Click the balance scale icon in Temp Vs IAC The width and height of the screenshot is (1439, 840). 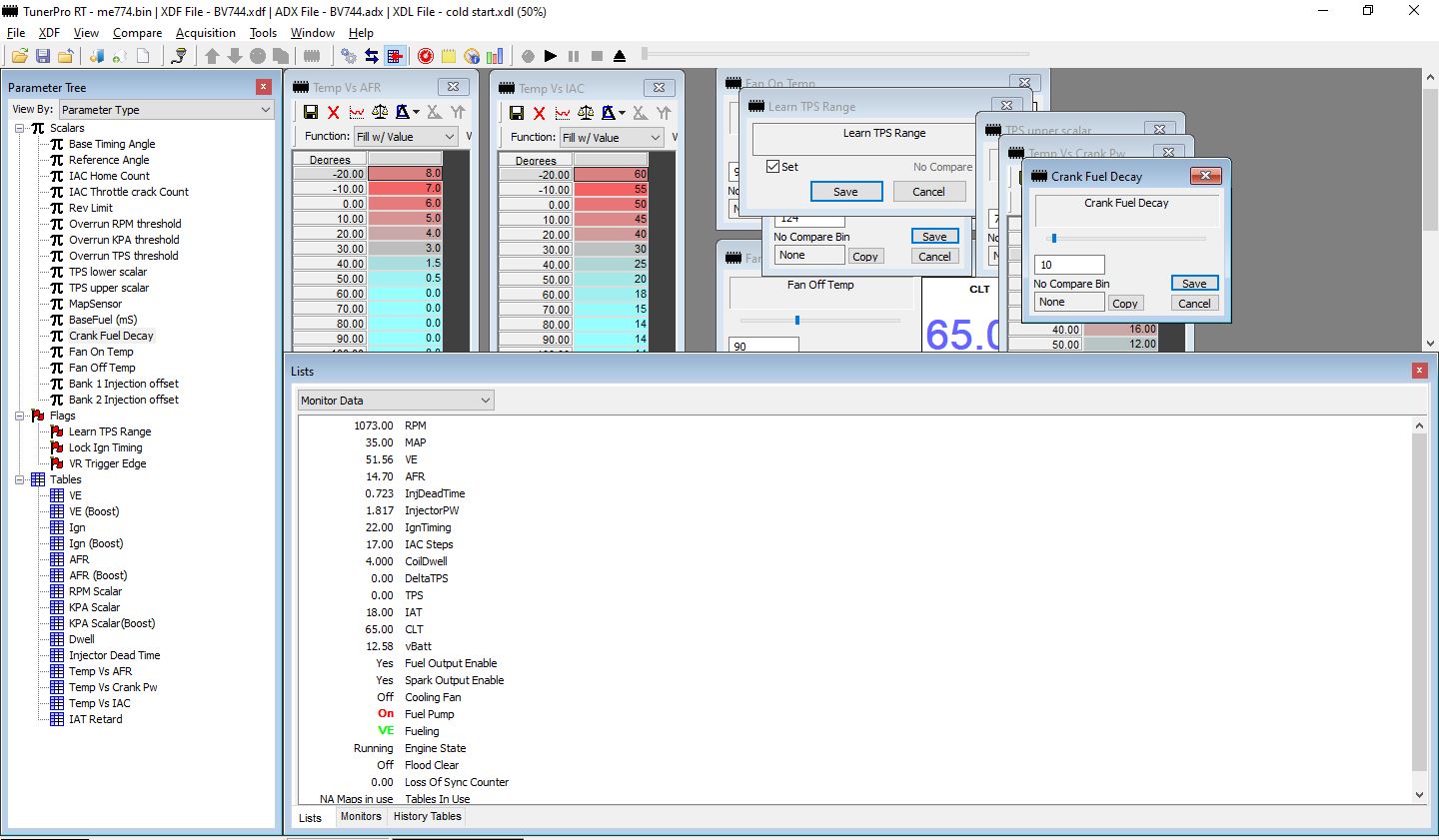(x=586, y=113)
